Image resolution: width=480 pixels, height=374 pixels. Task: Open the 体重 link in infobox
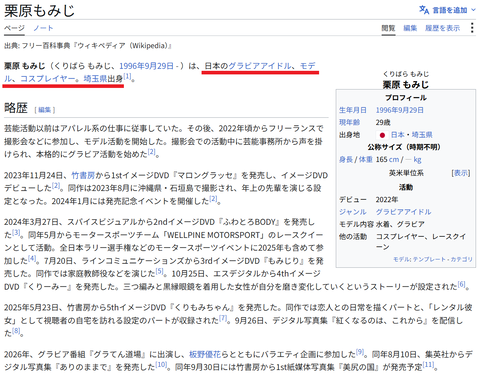pos(366,160)
